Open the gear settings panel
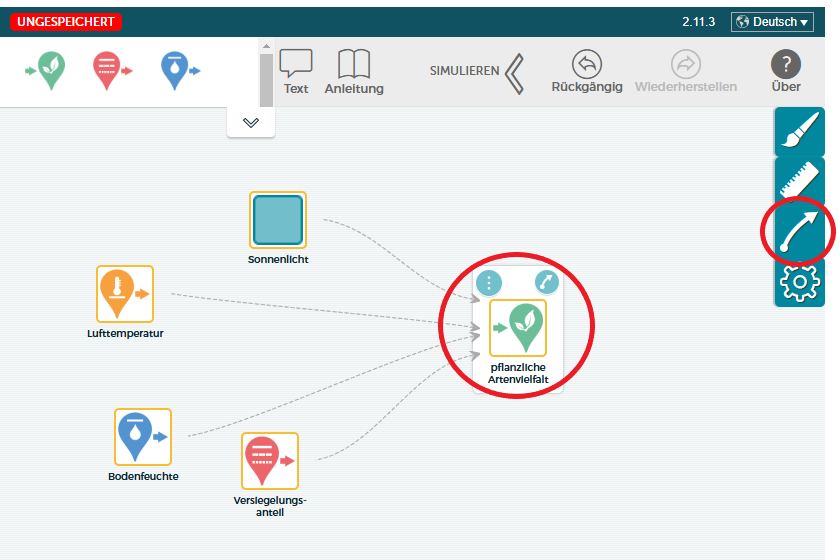This screenshot has height=560, width=840. 800,283
